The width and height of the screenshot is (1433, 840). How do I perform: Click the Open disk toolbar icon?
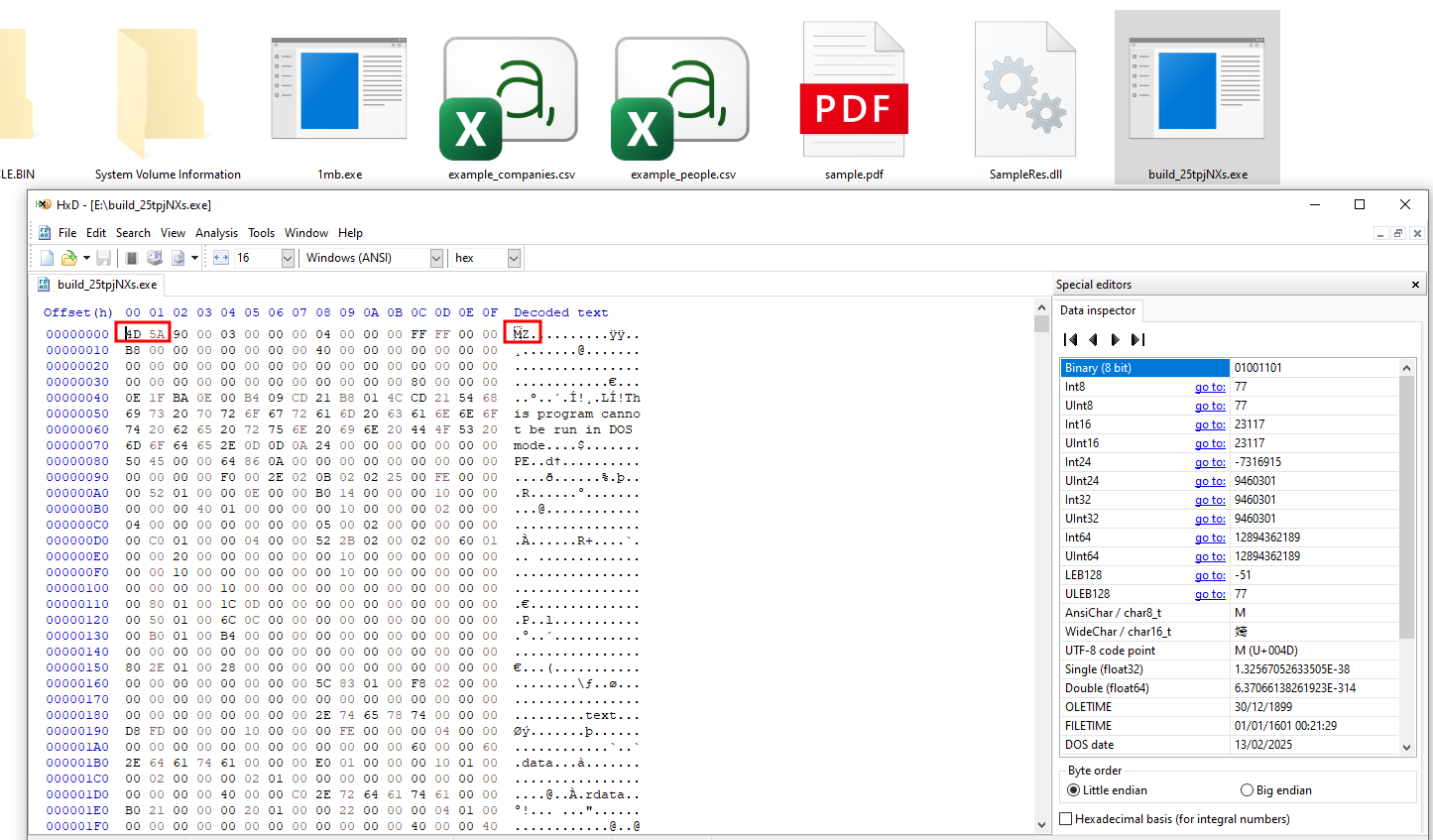point(155,258)
